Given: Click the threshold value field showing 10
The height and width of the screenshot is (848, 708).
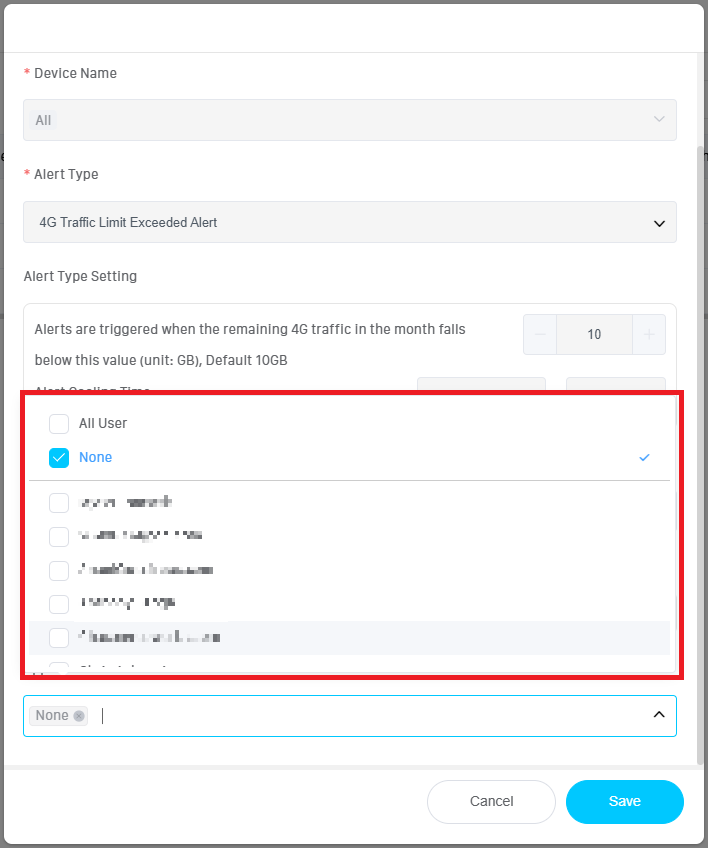Looking at the screenshot, I should coord(594,335).
